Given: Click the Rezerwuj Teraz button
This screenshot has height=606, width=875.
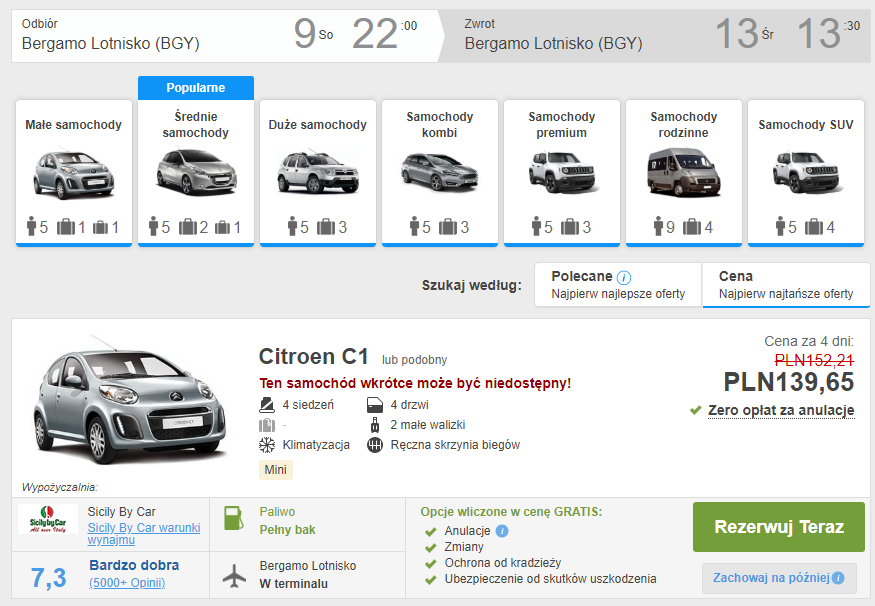Looking at the screenshot, I should (x=778, y=527).
